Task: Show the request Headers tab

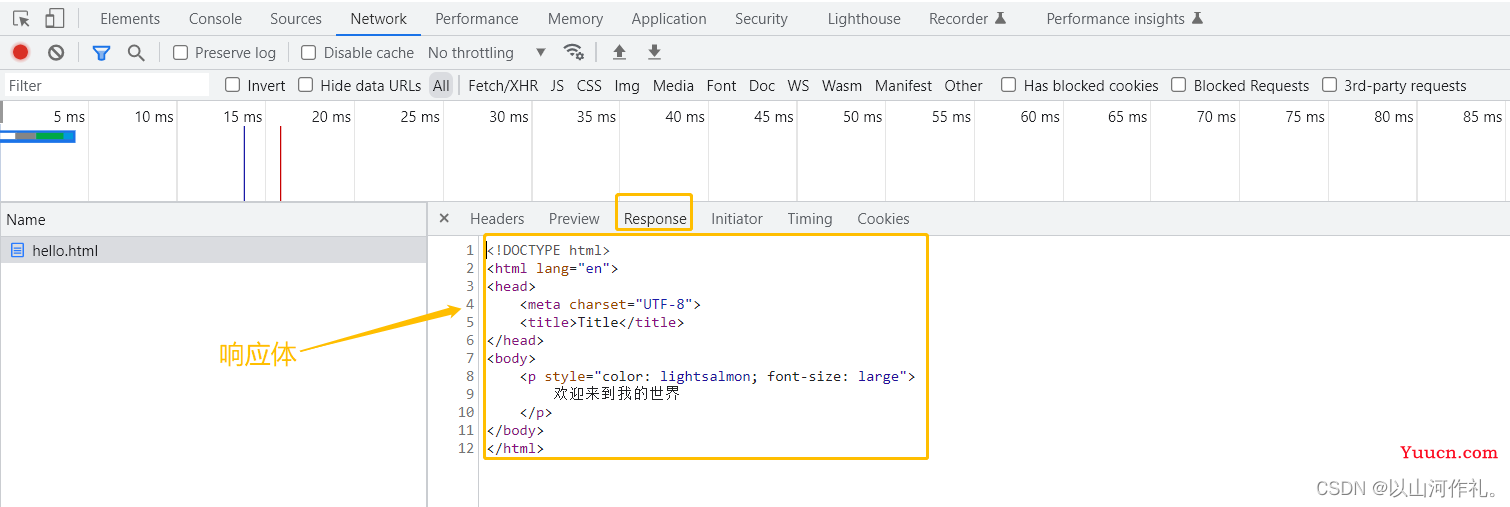Action: 497,218
